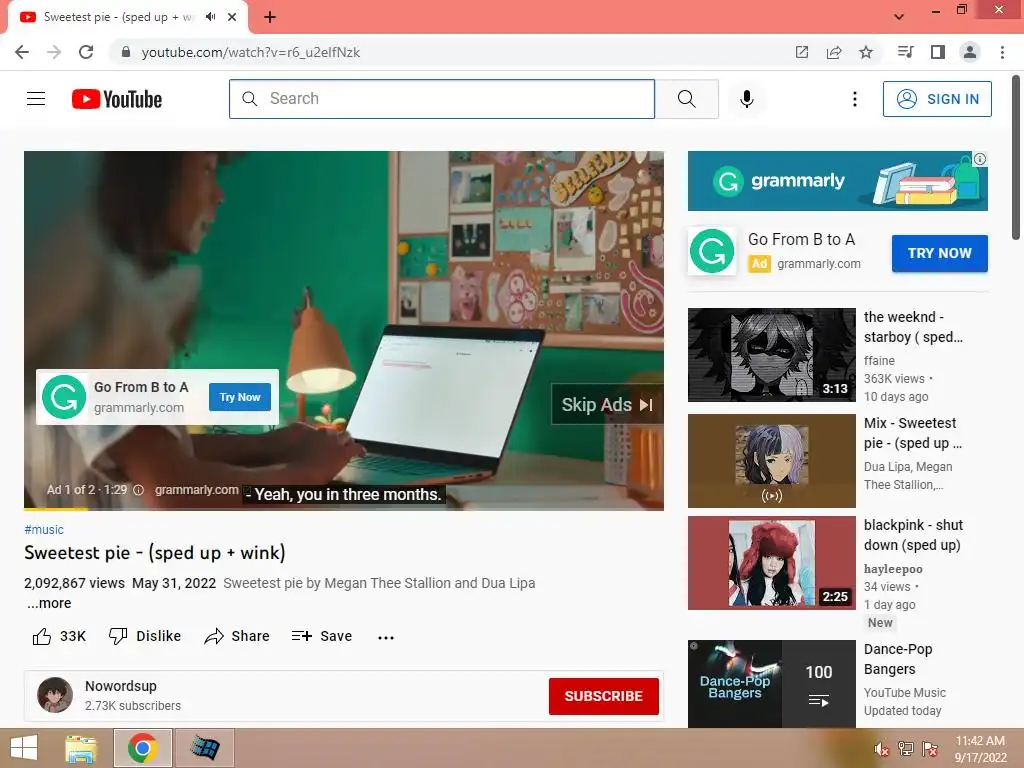Save the video to a playlist
Screen dimensions: 1024x768
point(322,636)
